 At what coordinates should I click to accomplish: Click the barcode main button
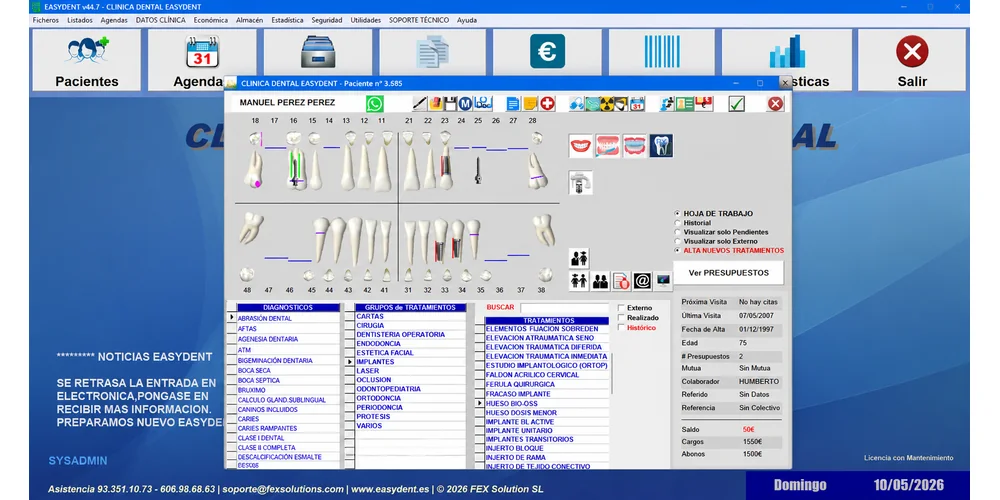pyautogui.click(x=662, y=52)
